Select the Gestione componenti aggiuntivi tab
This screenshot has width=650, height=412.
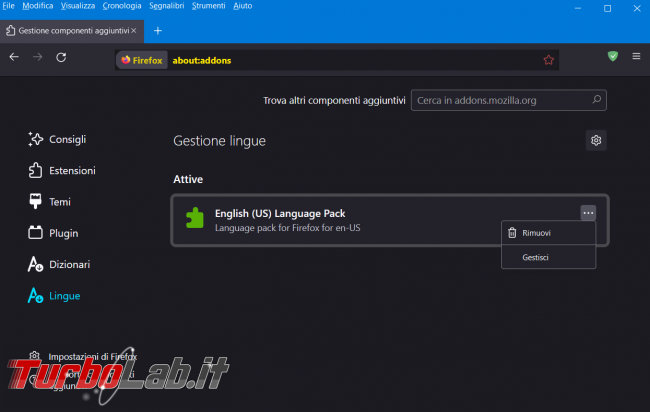coord(72,31)
